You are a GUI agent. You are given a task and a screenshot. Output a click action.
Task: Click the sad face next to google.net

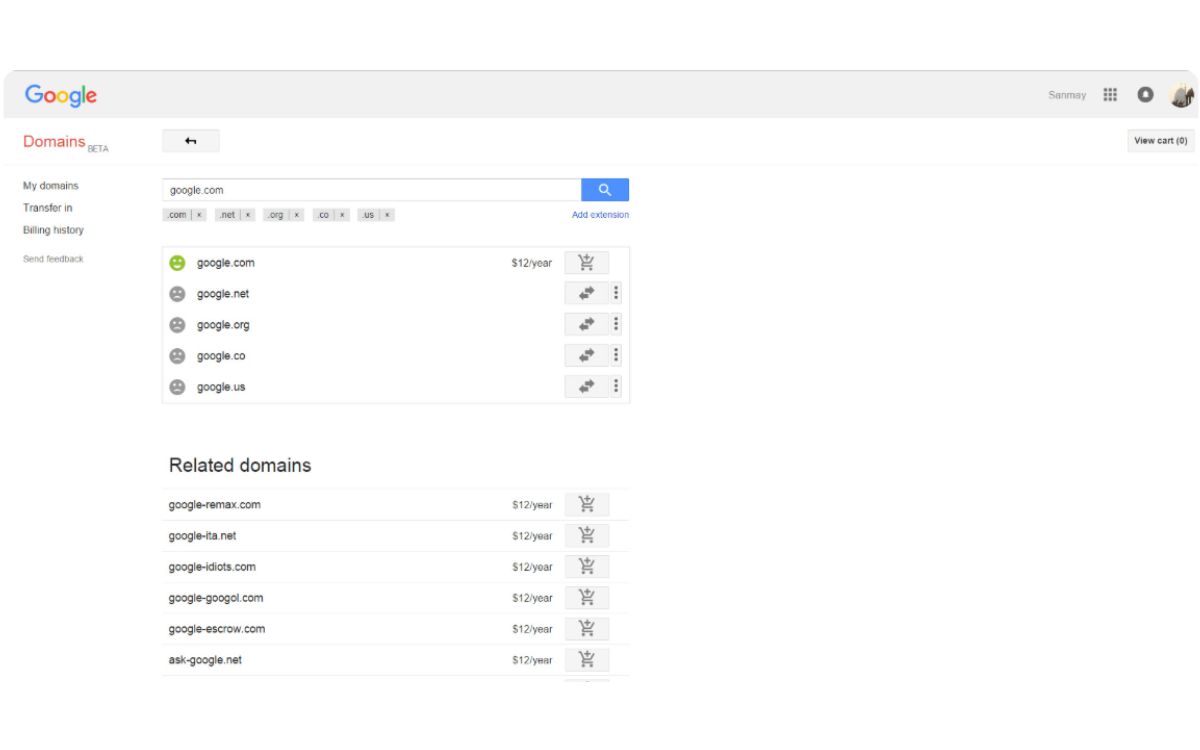(177, 294)
